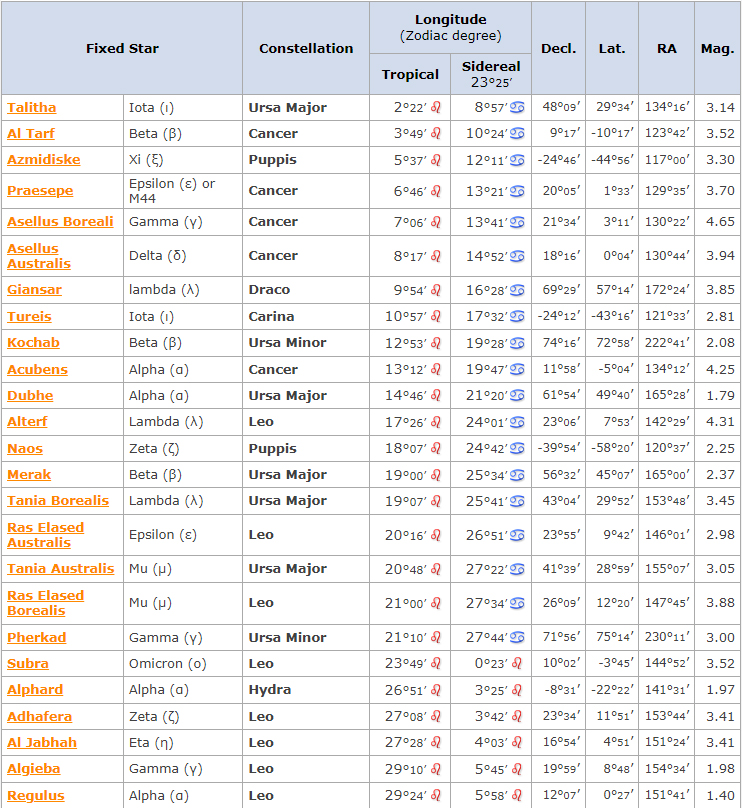The image size is (742, 808).
Task: Click the Leo symbol beside Kochab tropical 12°53′
Action: tap(436, 343)
